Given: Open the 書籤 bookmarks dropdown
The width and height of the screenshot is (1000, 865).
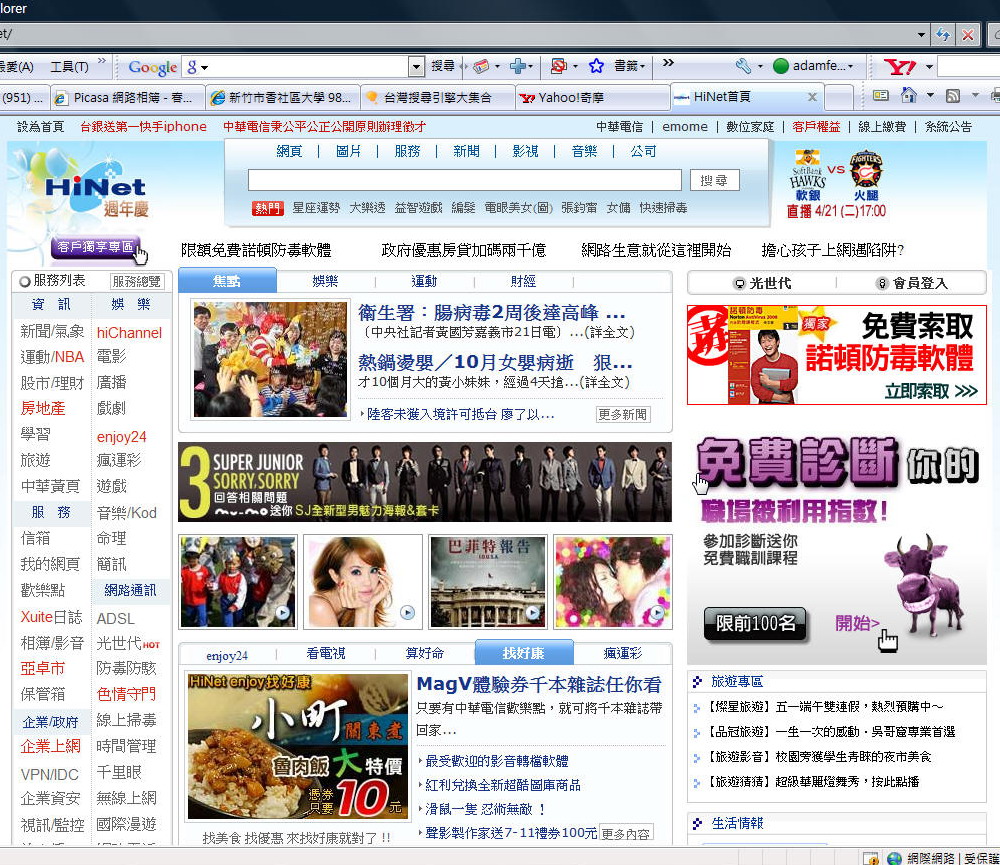Looking at the screenshot, I should point(629,66).
